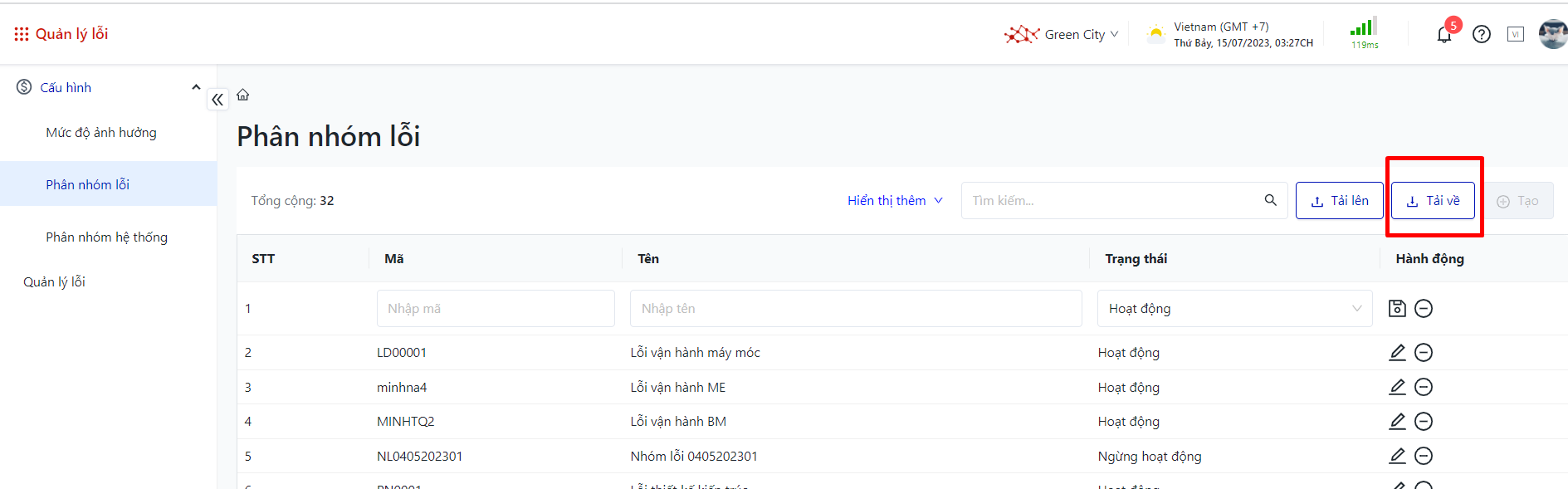Open the user avatar profile
This screenshot has height=489, width=1568.
click(1553, 34)
